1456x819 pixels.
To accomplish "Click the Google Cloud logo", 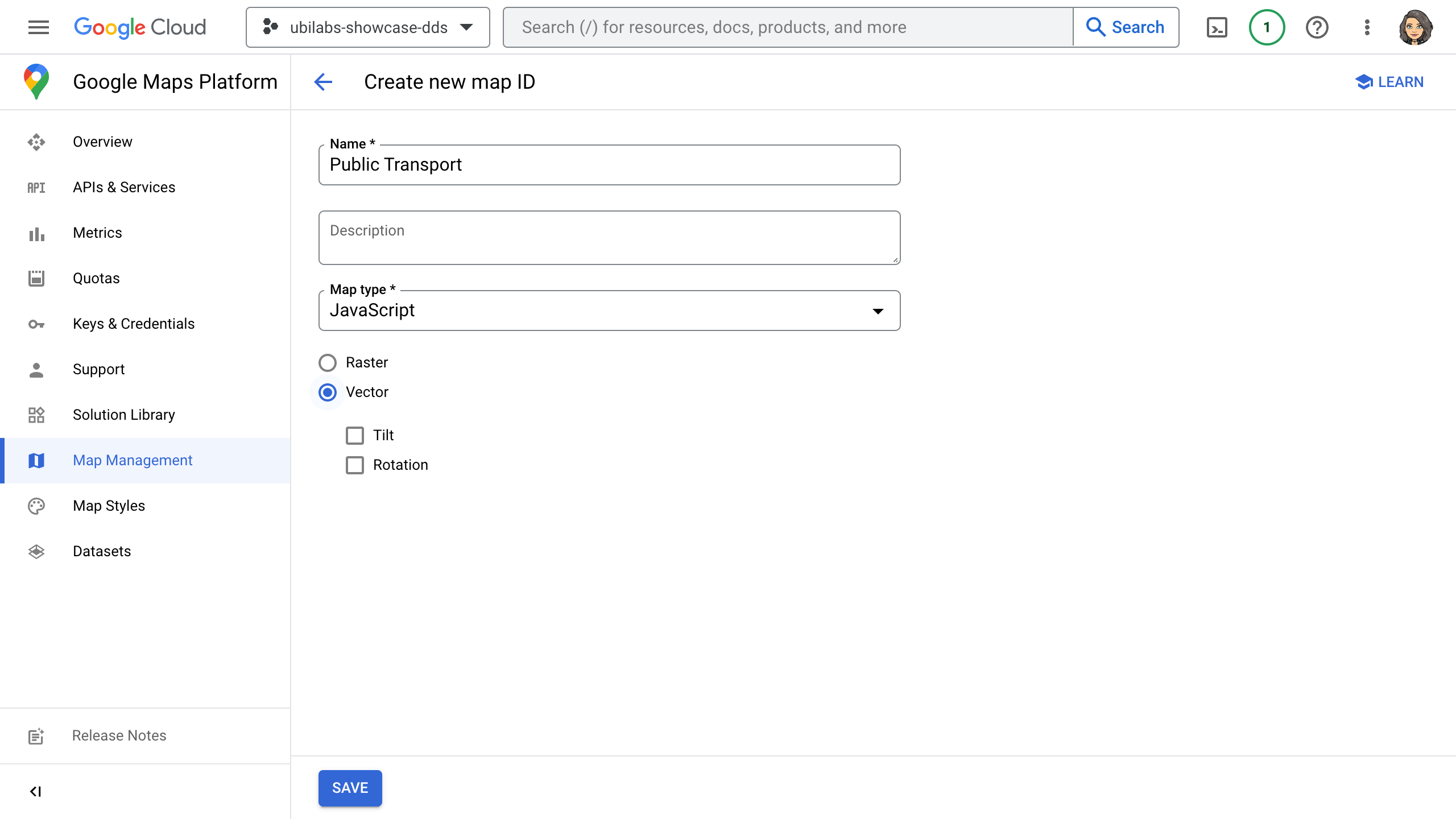I will [140, 27].
